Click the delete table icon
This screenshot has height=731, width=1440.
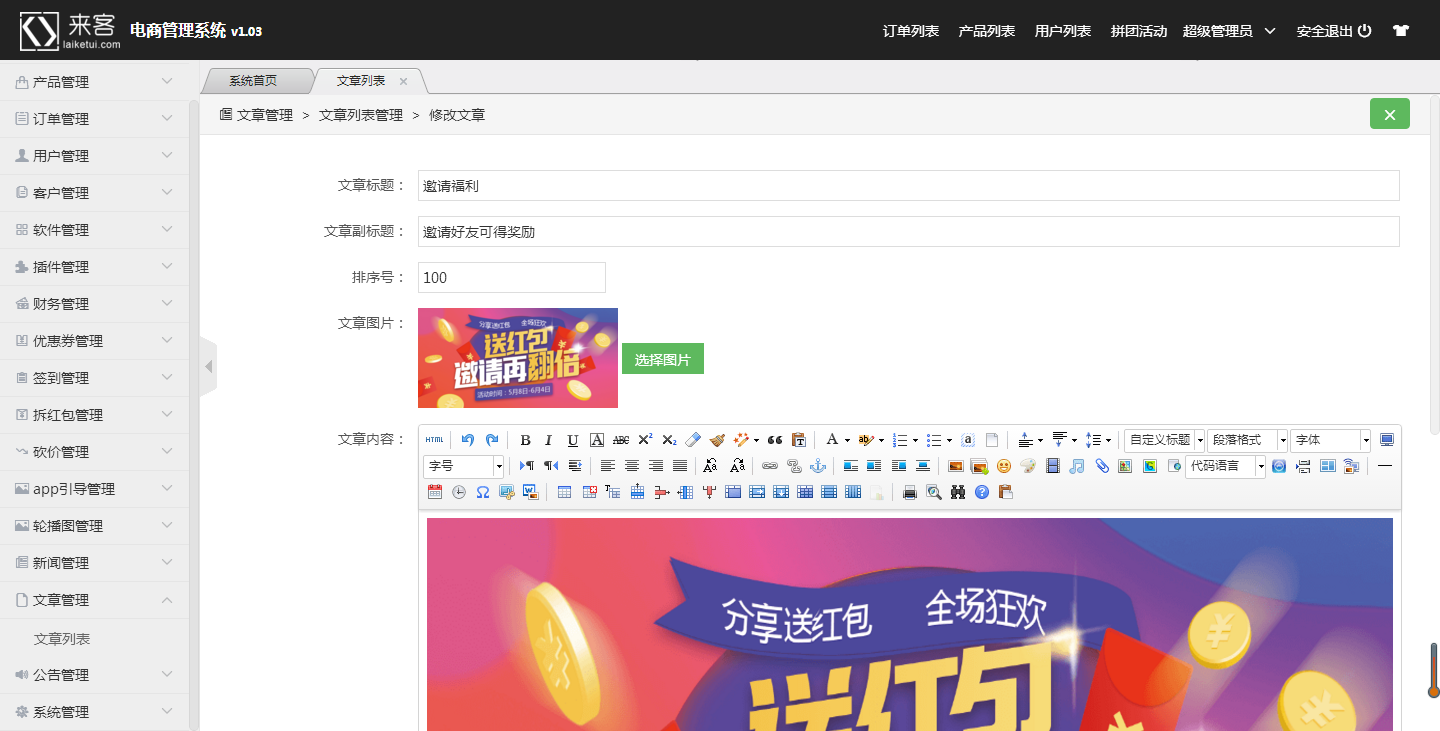tap(589, 492)
